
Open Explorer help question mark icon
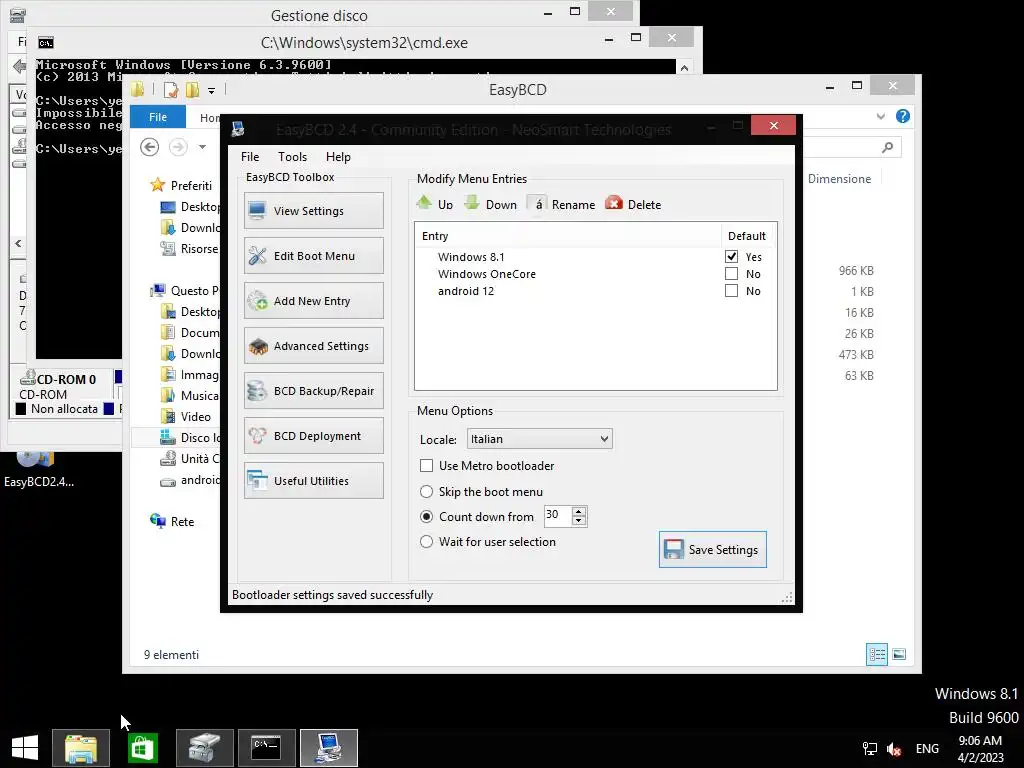pos(903,116)
